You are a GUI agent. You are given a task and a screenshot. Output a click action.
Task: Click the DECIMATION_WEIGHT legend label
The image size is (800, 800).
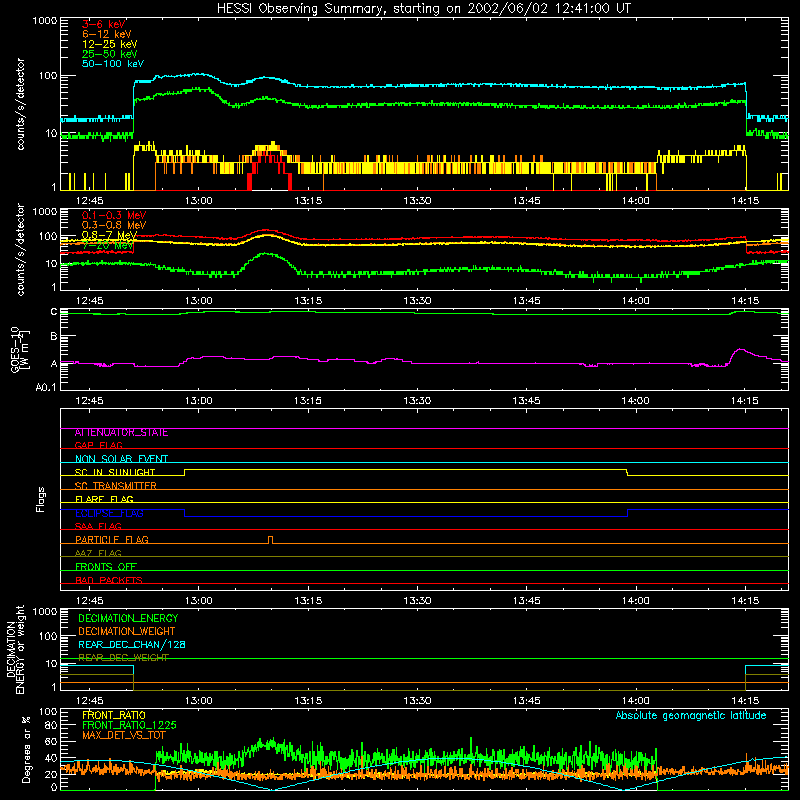point(127,631)
